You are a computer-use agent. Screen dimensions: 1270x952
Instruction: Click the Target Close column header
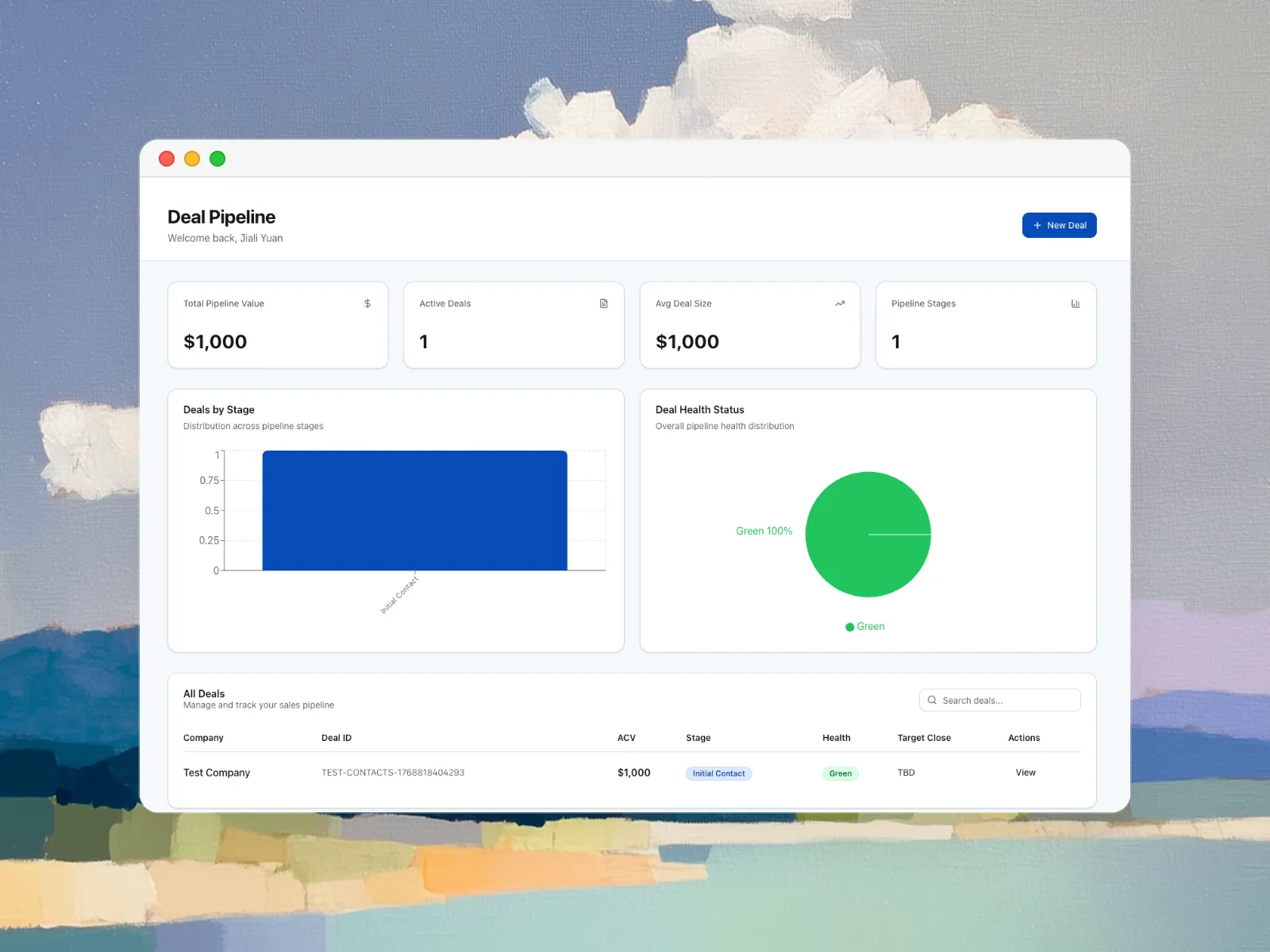click(x=924, y=738)
